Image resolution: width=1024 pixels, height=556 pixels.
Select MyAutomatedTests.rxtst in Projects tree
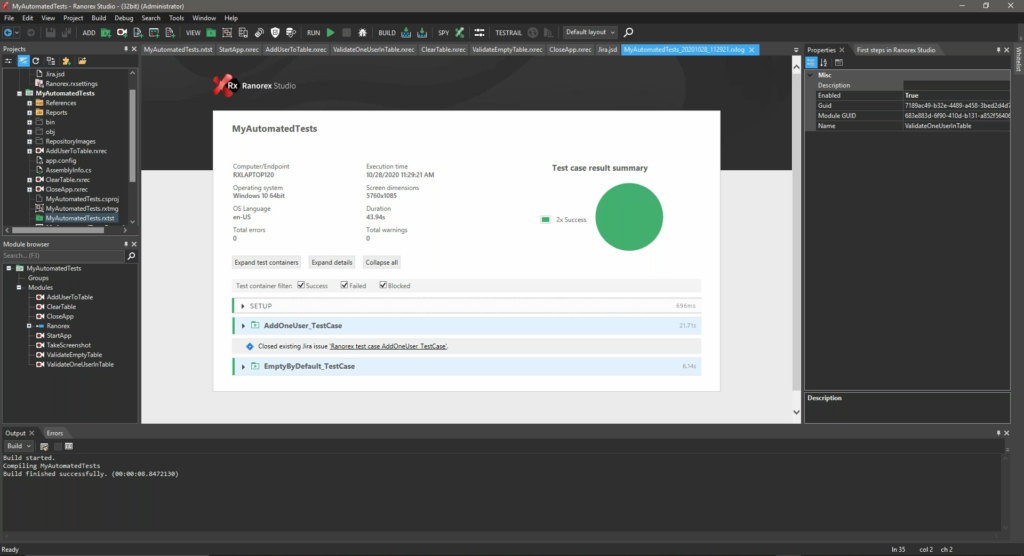(x=80, y=218)
